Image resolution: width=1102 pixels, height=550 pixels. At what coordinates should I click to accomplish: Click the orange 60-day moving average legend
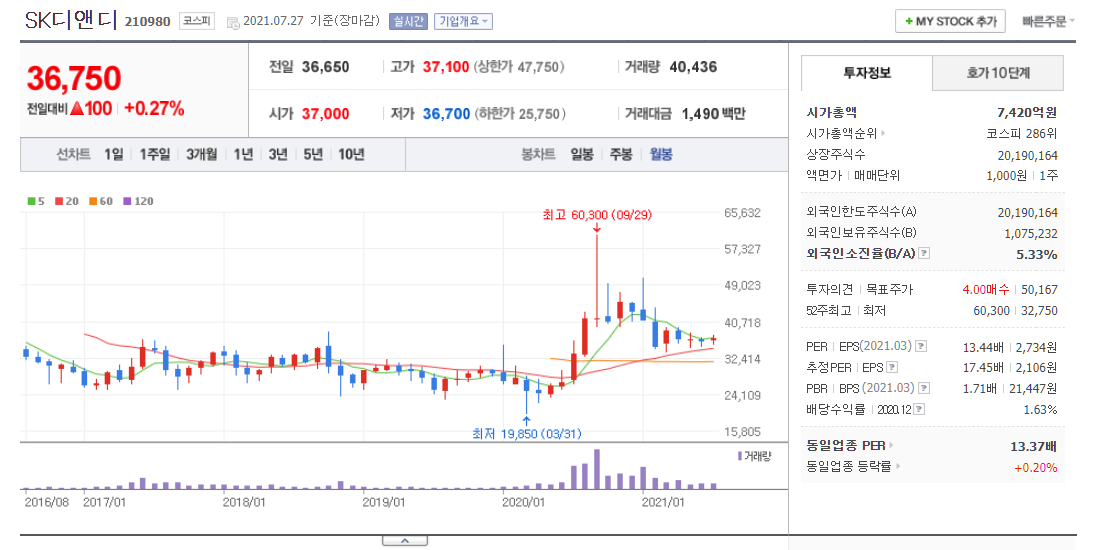point(101,201)
